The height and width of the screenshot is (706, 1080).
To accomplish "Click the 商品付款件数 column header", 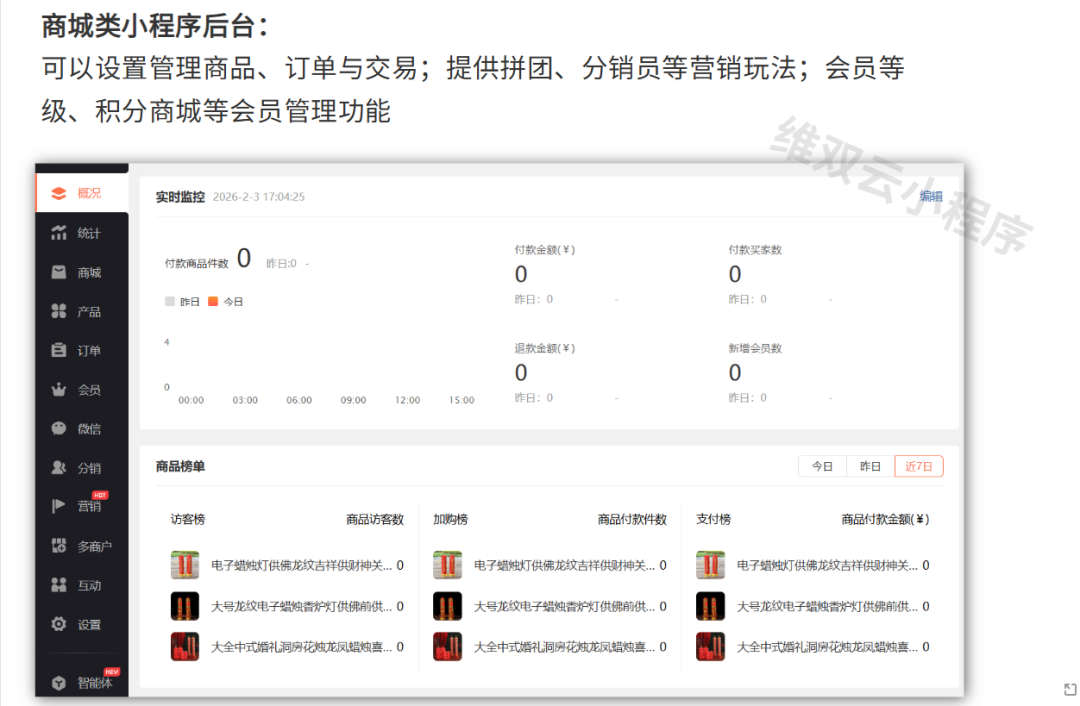I will coord(632,519).
